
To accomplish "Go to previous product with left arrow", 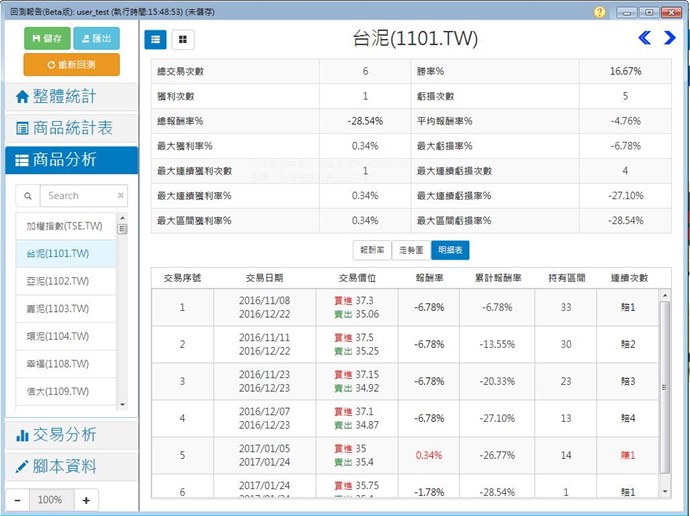I will (645, 38).
